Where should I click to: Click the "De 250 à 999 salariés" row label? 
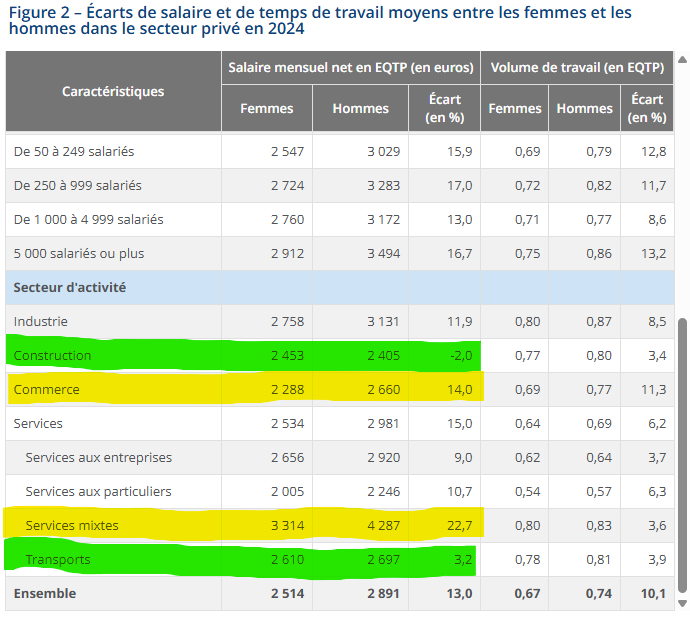tap(77, 185)
